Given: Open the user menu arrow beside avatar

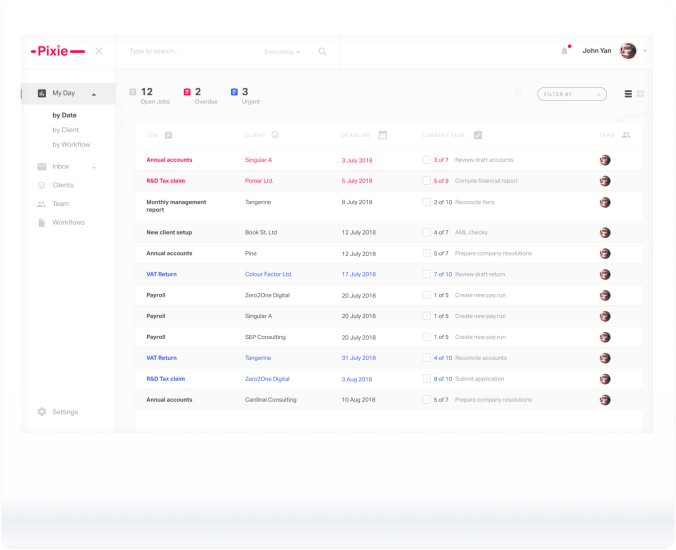Looking at the screenshot, I should pos(645,51).
